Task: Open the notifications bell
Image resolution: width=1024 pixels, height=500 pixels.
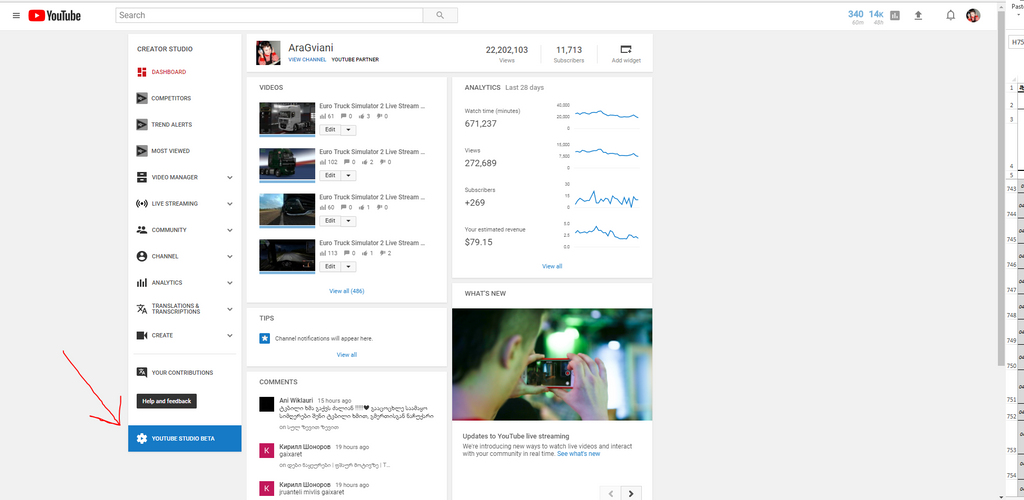Action: tap(950, 16)
